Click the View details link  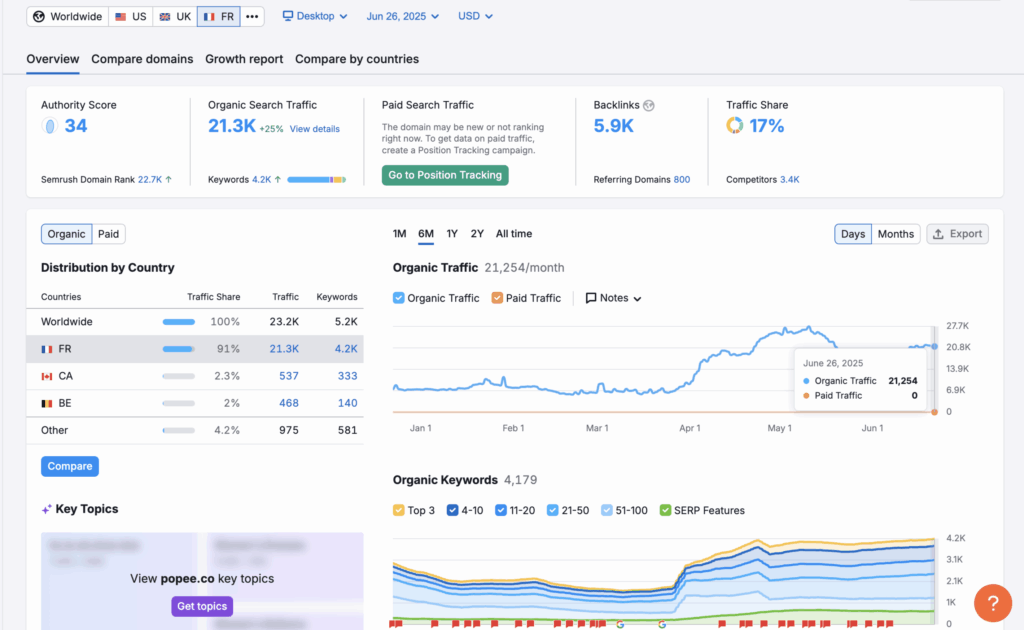pos(315,129)
